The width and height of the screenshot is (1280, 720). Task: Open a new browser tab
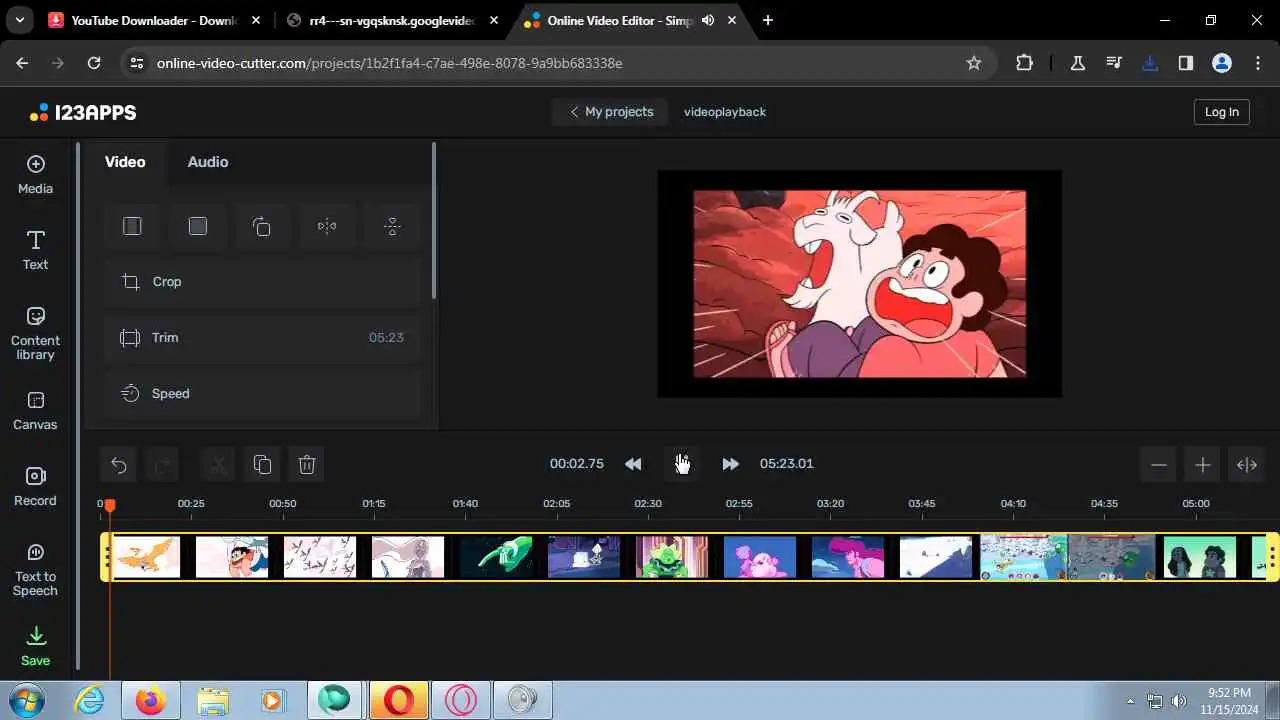point(768,20)
